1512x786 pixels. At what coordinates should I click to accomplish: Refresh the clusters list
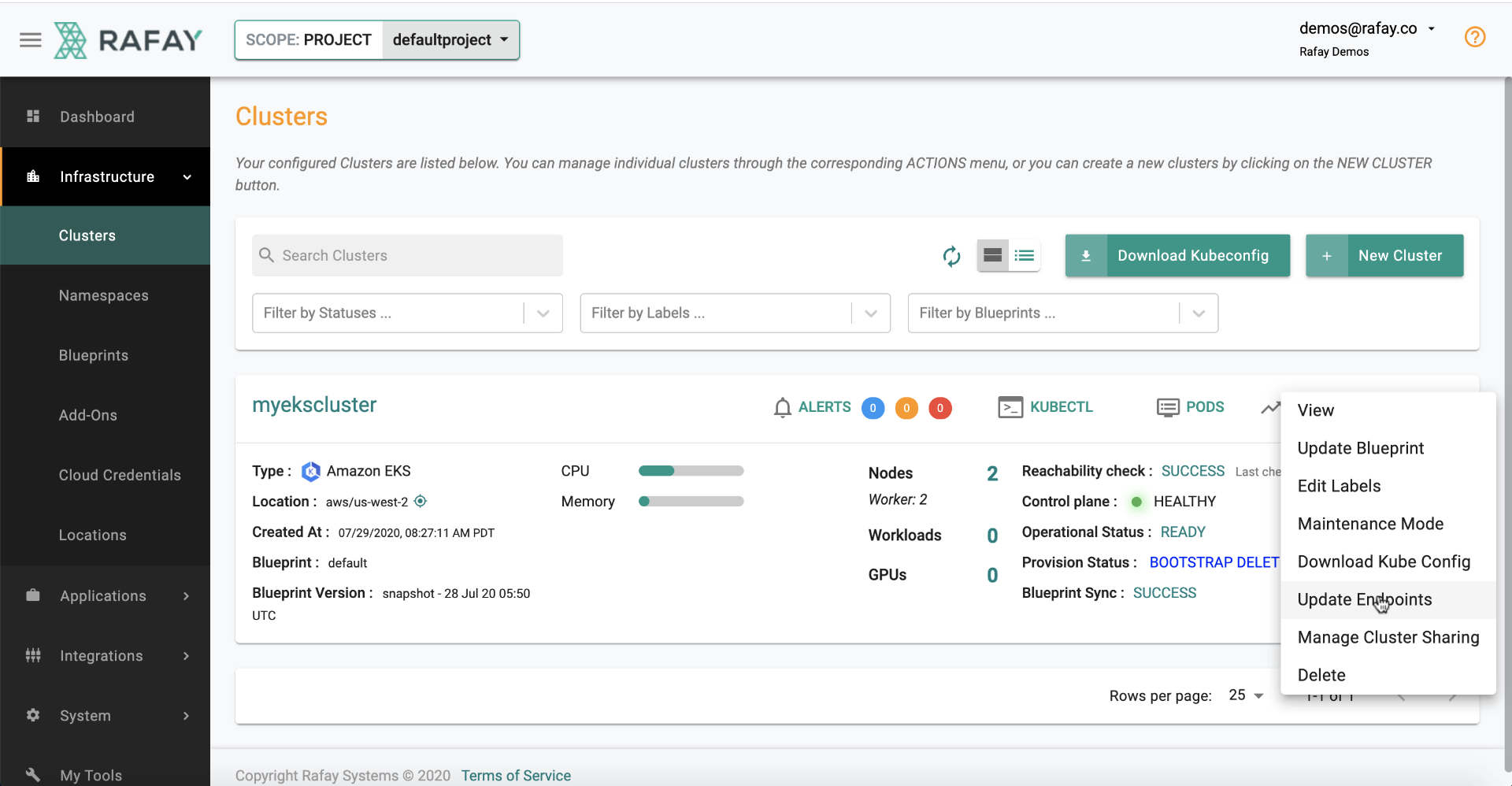951,256
